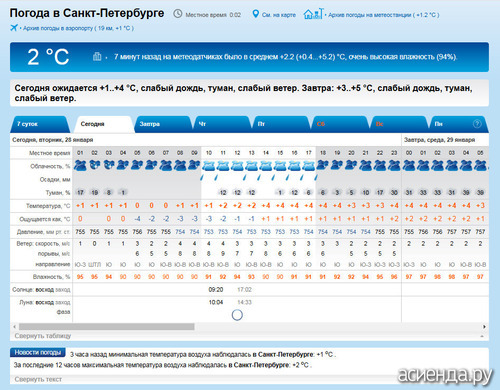Open the 7 суток tab
Viewport: 500px width, 390px height.
pyautogui.click(x=40, y=124)
